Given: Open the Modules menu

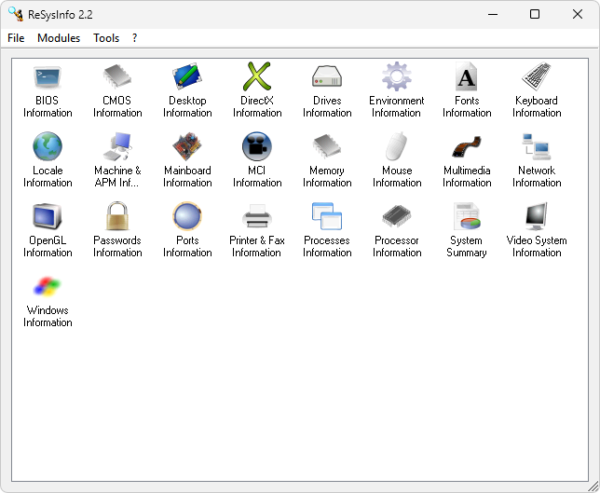Looking at the screenshot, I should pyautogui.click(x=58, y=38).
